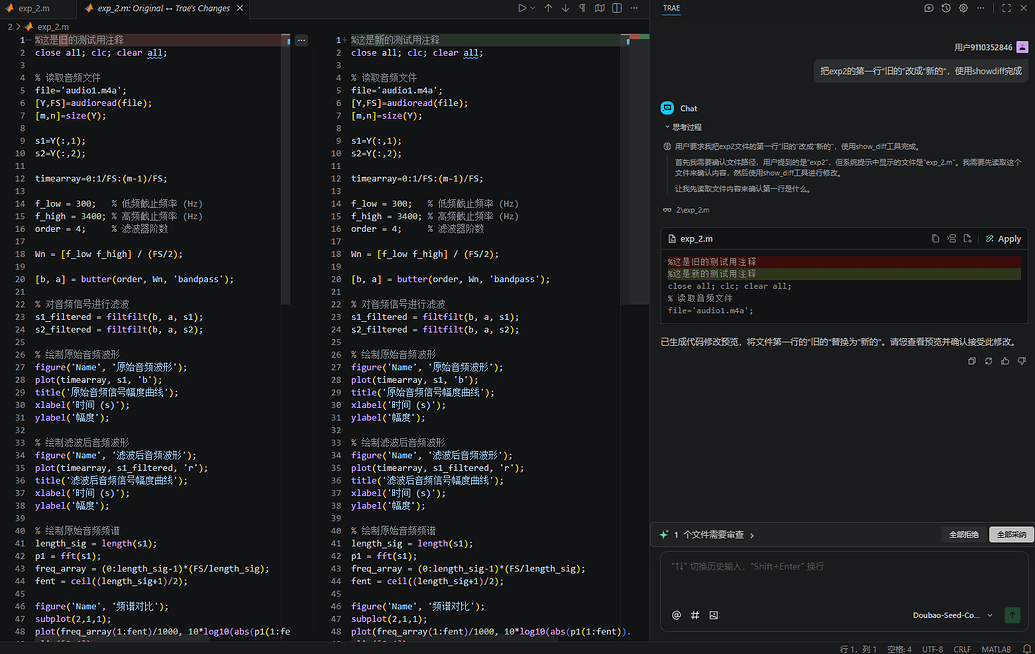Change line ending sequence CRLF
This screenshot has height=654, width=1035.
pos(962,649)
